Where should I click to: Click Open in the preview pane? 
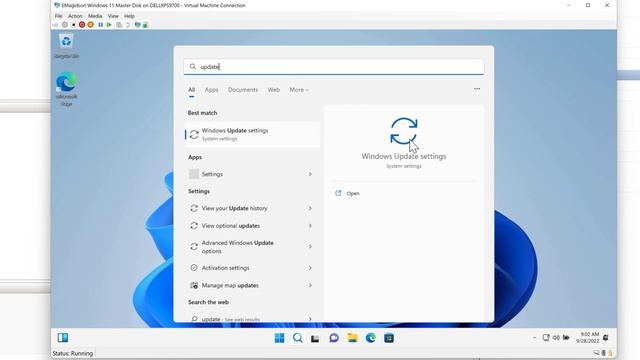coord(353,193)
